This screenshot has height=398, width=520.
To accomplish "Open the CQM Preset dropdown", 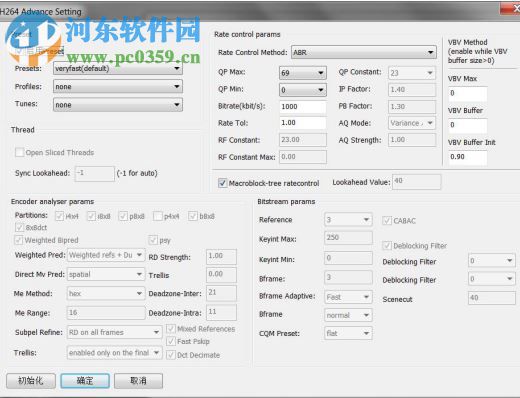I will tap(348, 333).
